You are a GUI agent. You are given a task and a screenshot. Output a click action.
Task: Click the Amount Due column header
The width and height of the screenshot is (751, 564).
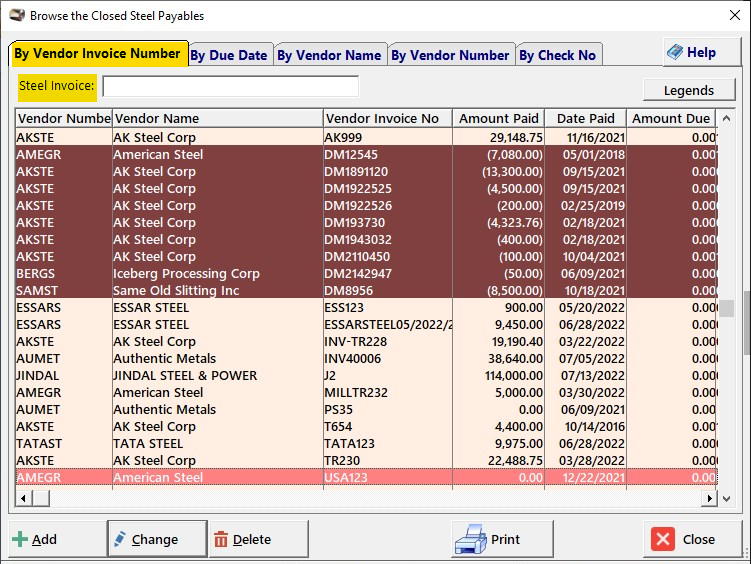pyautogui.click(x=671, y=118)
